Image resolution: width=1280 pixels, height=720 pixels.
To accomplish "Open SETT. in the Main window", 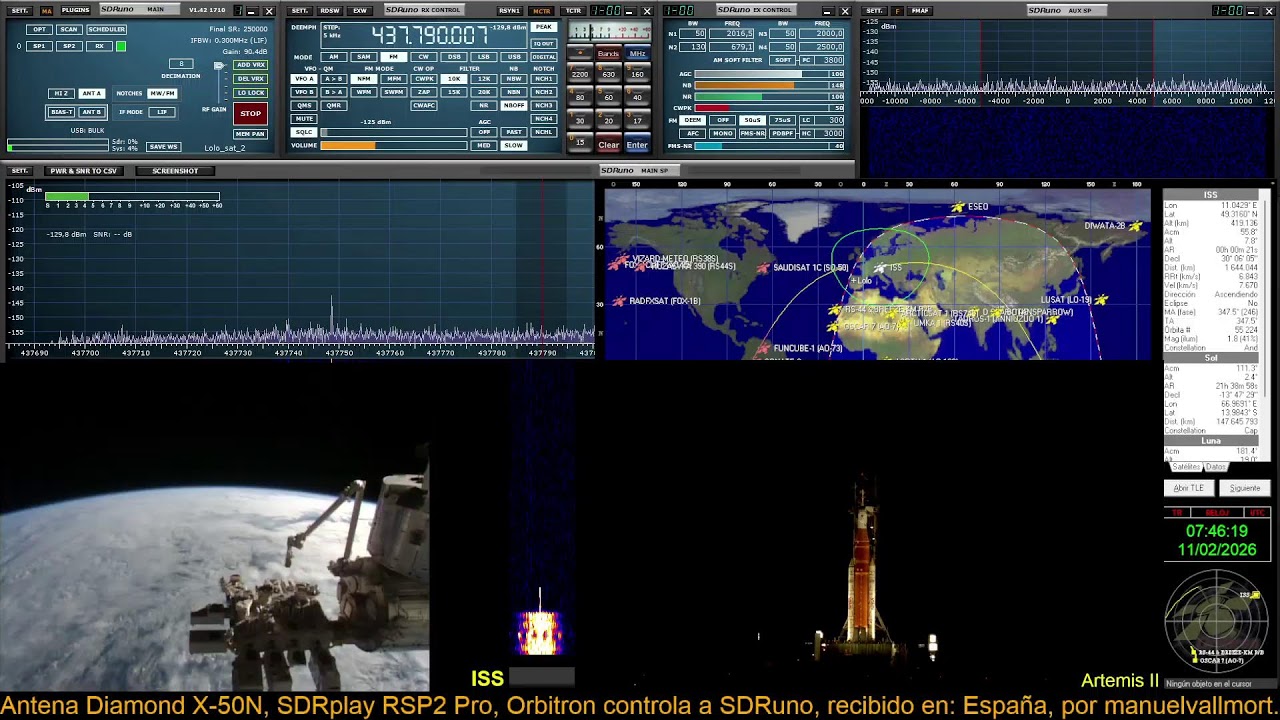I will pos(20,10).
